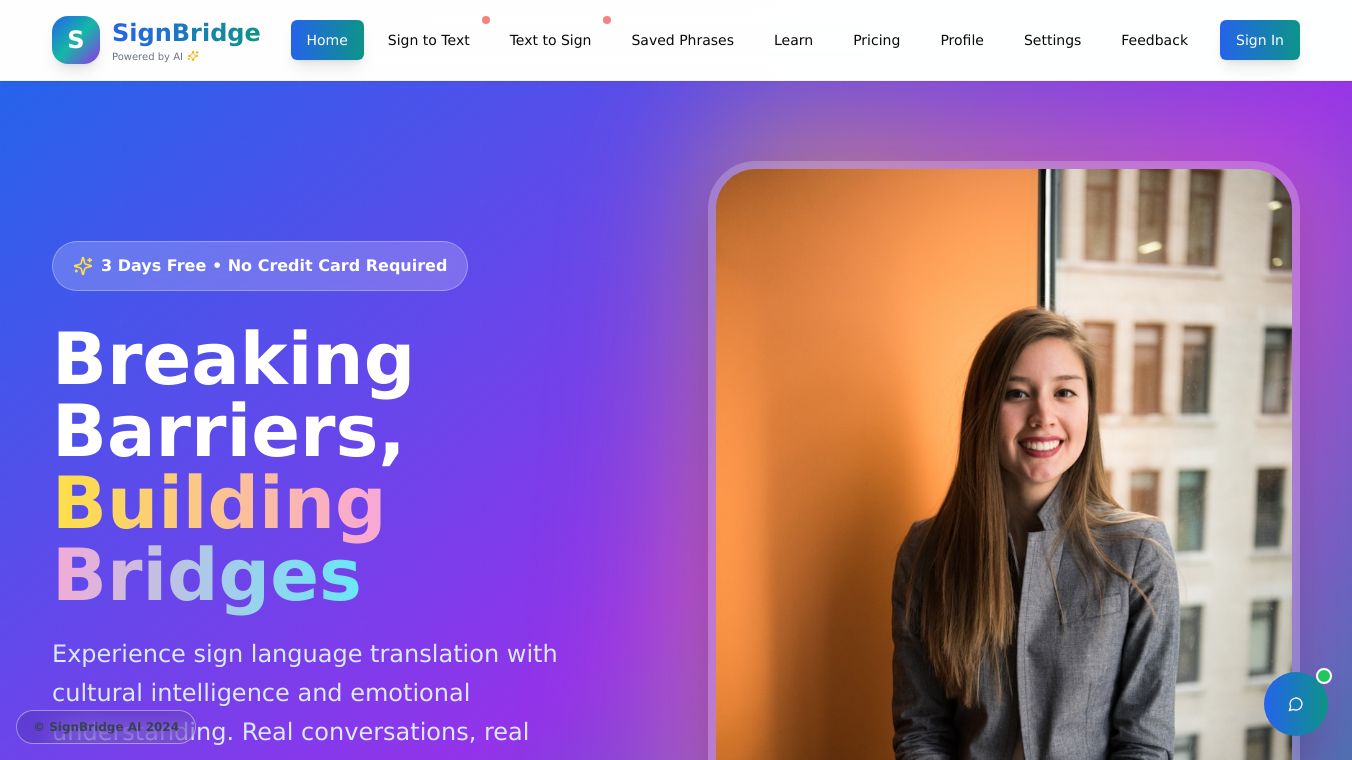The height and width of the screenshot is (760, 1352).
Task: Go to Text to Sign
Action: click(550, 40)
